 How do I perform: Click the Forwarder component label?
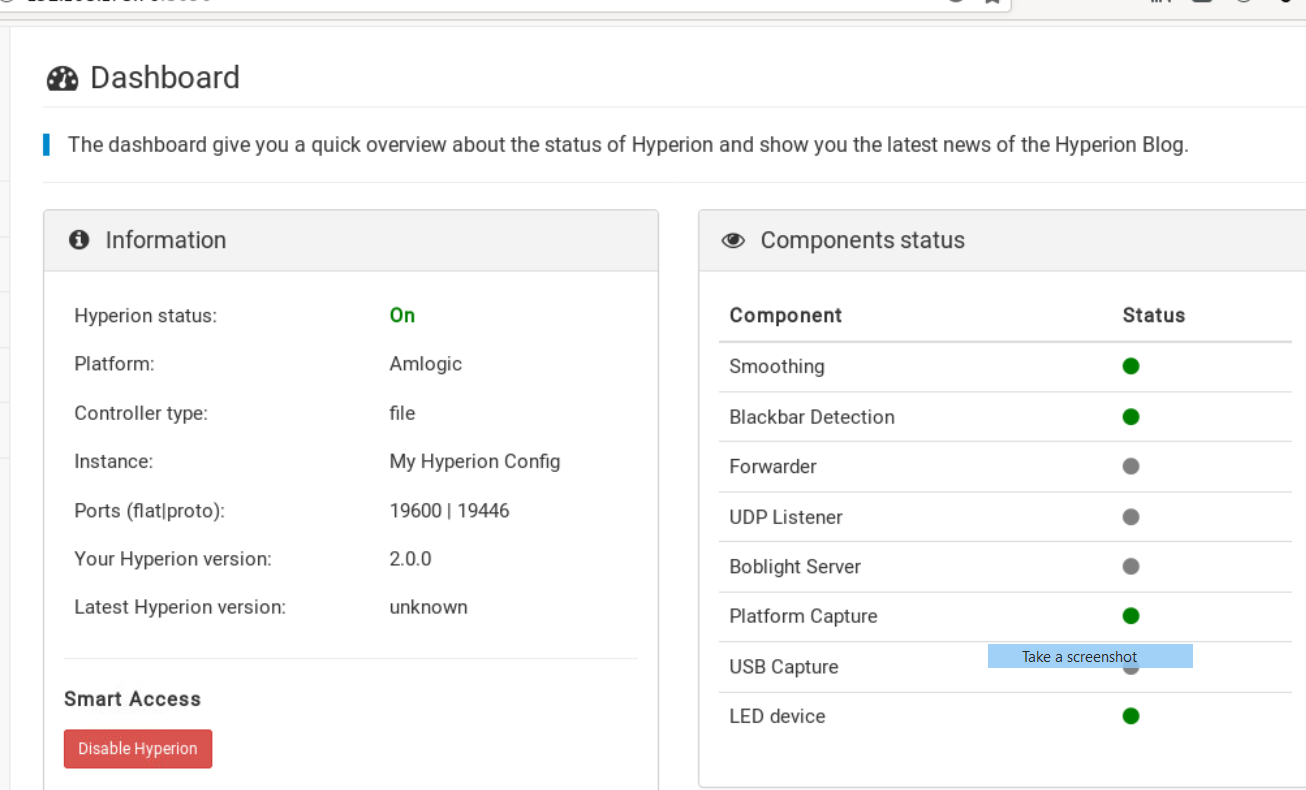773,467
